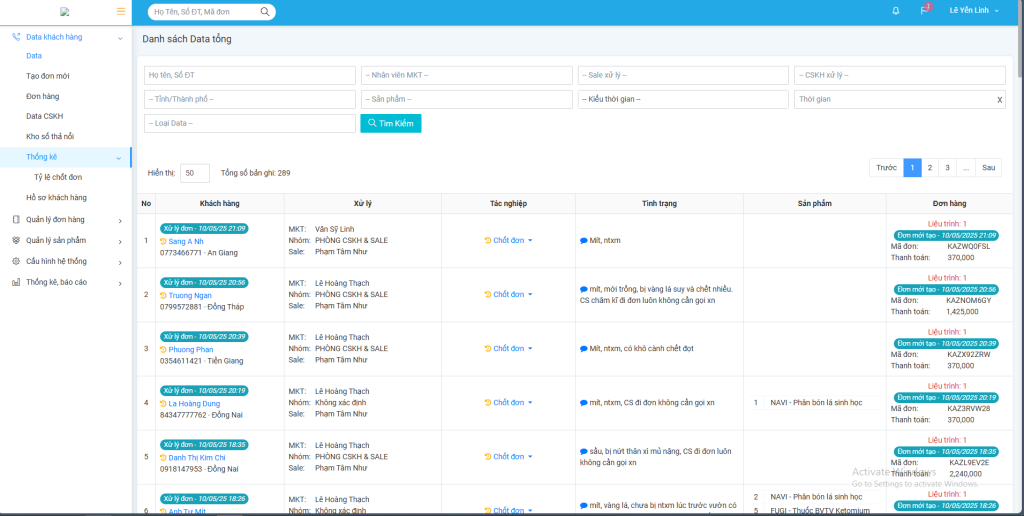Click the history icon beside Sang A Nh
Screen dimensions: 1024x516
point(163,241)
